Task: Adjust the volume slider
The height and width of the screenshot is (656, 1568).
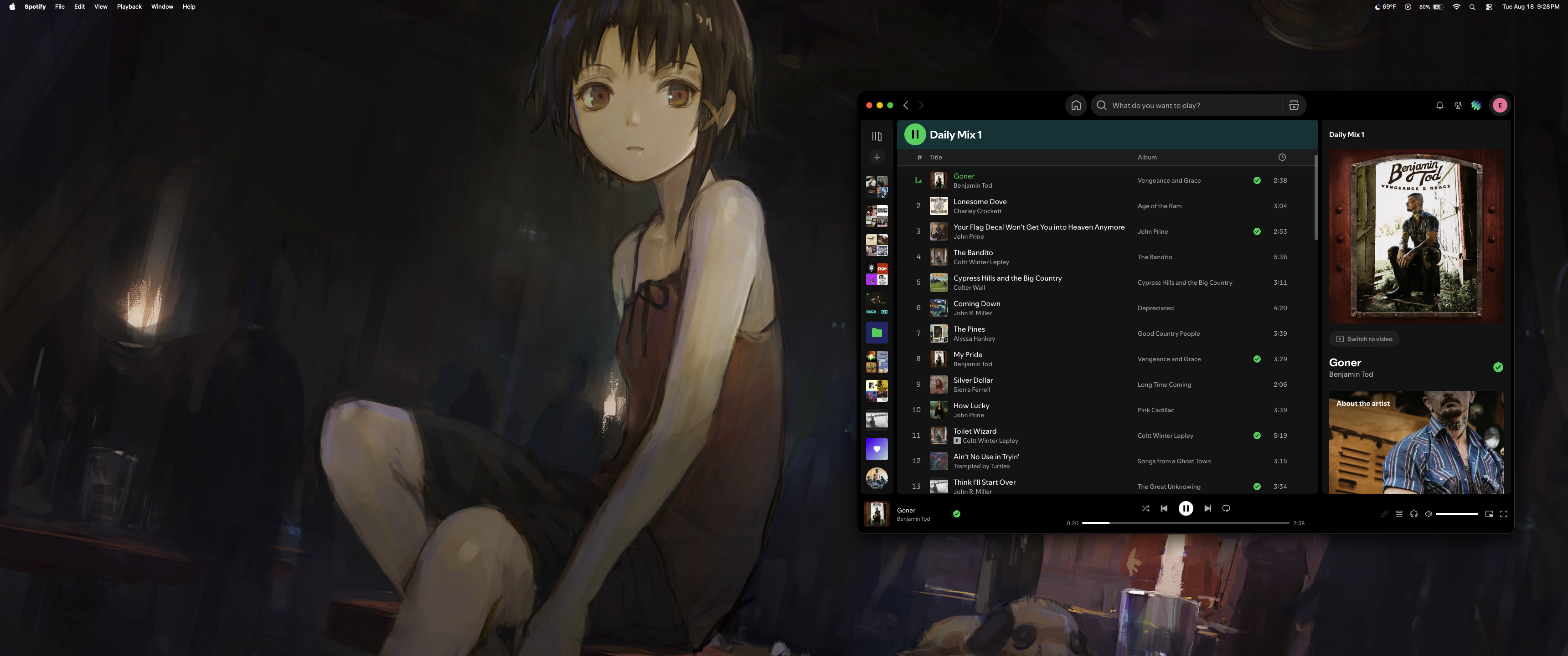Action: click(x=1457, y=514)
